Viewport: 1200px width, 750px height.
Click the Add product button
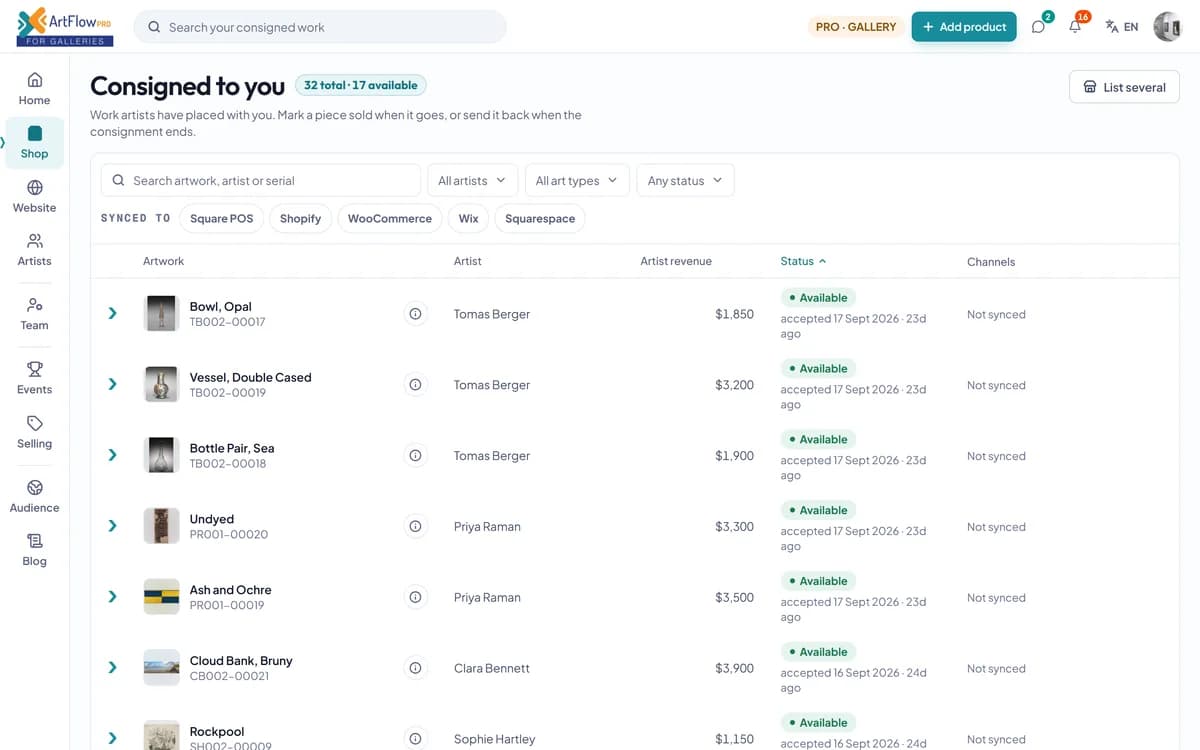pos(964,27)
